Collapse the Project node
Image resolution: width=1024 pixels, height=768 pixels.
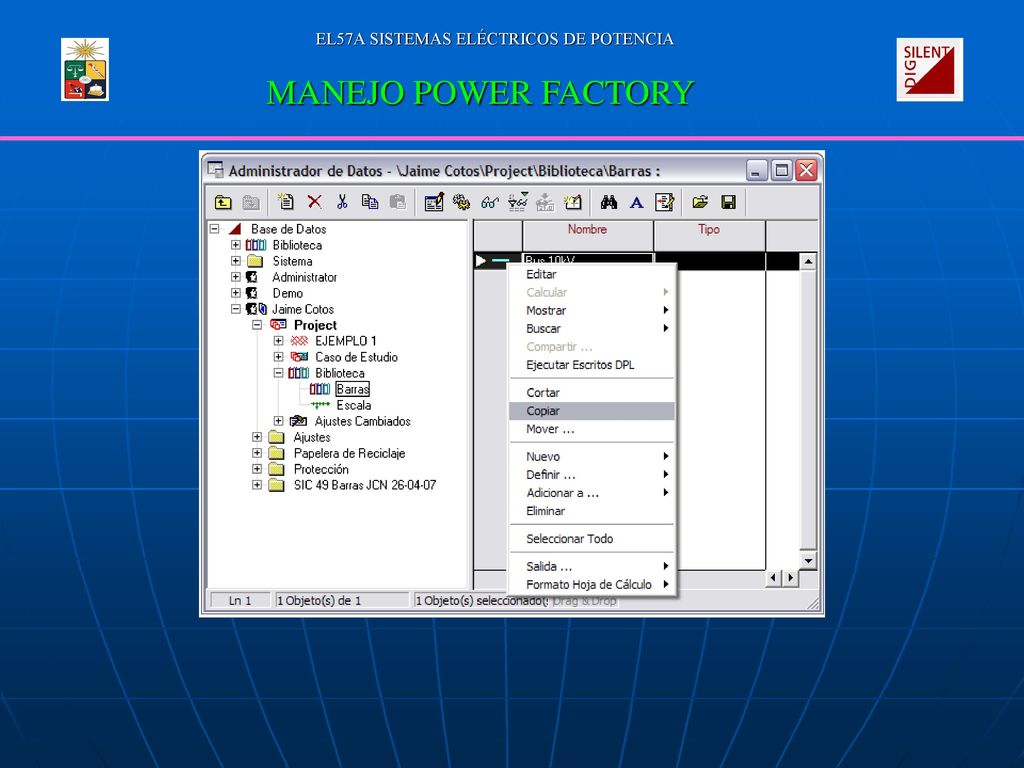[x=257, y=325]
